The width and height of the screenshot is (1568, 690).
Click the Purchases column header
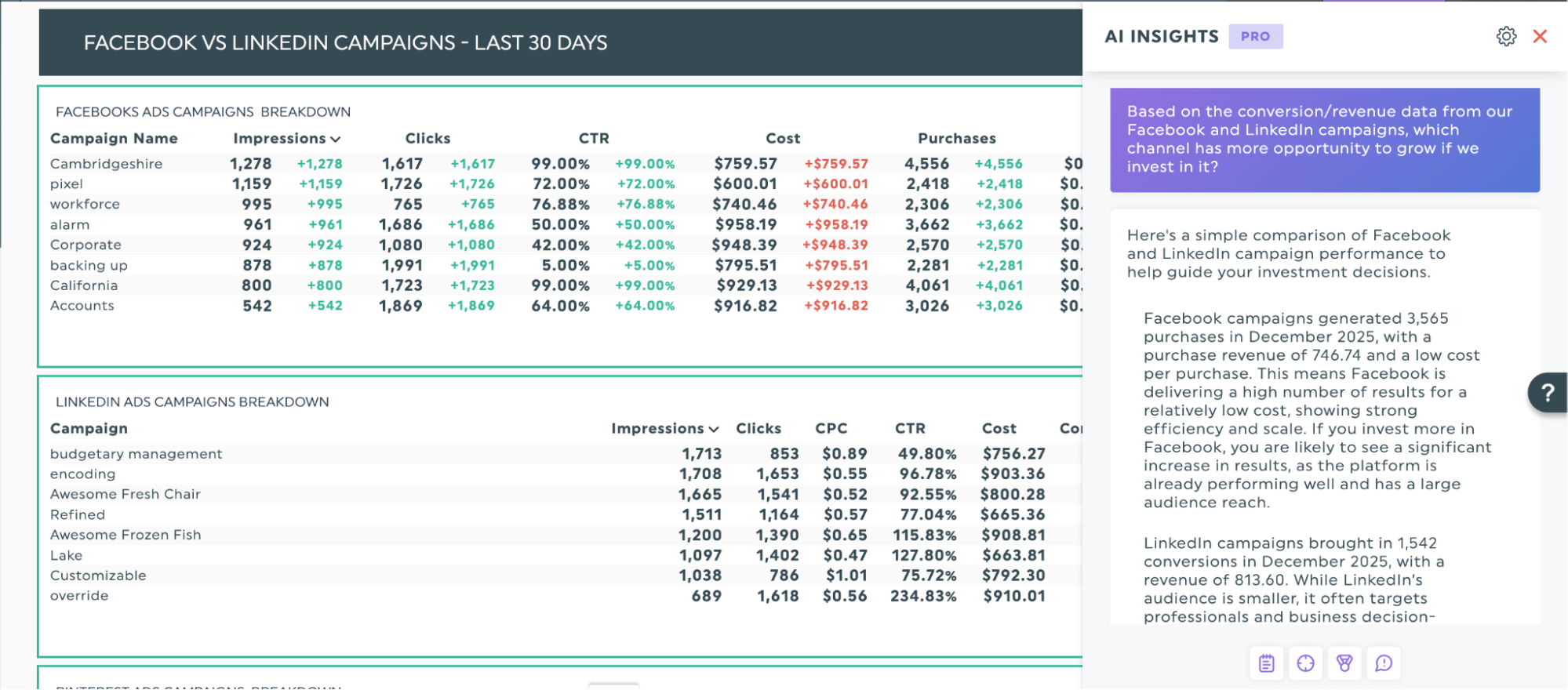(956, 139)
